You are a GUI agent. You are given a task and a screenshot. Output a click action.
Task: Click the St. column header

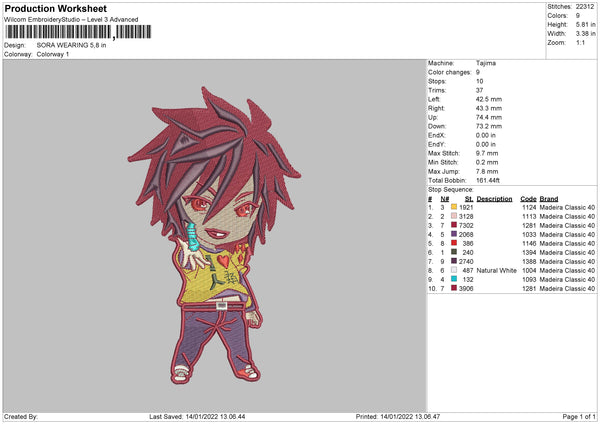click(x=469, y=199)
